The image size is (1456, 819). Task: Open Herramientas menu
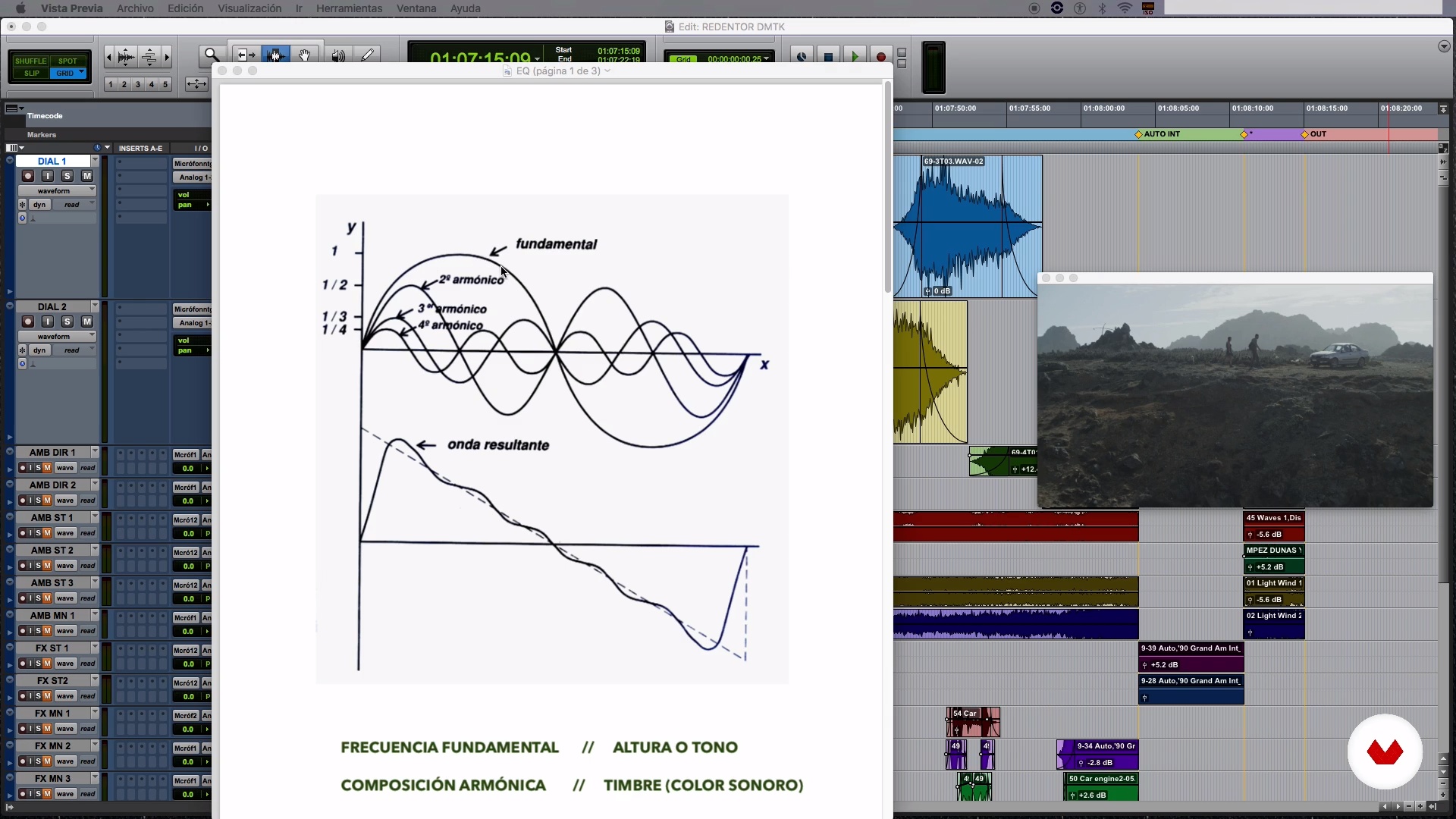(x=349, y=8)
